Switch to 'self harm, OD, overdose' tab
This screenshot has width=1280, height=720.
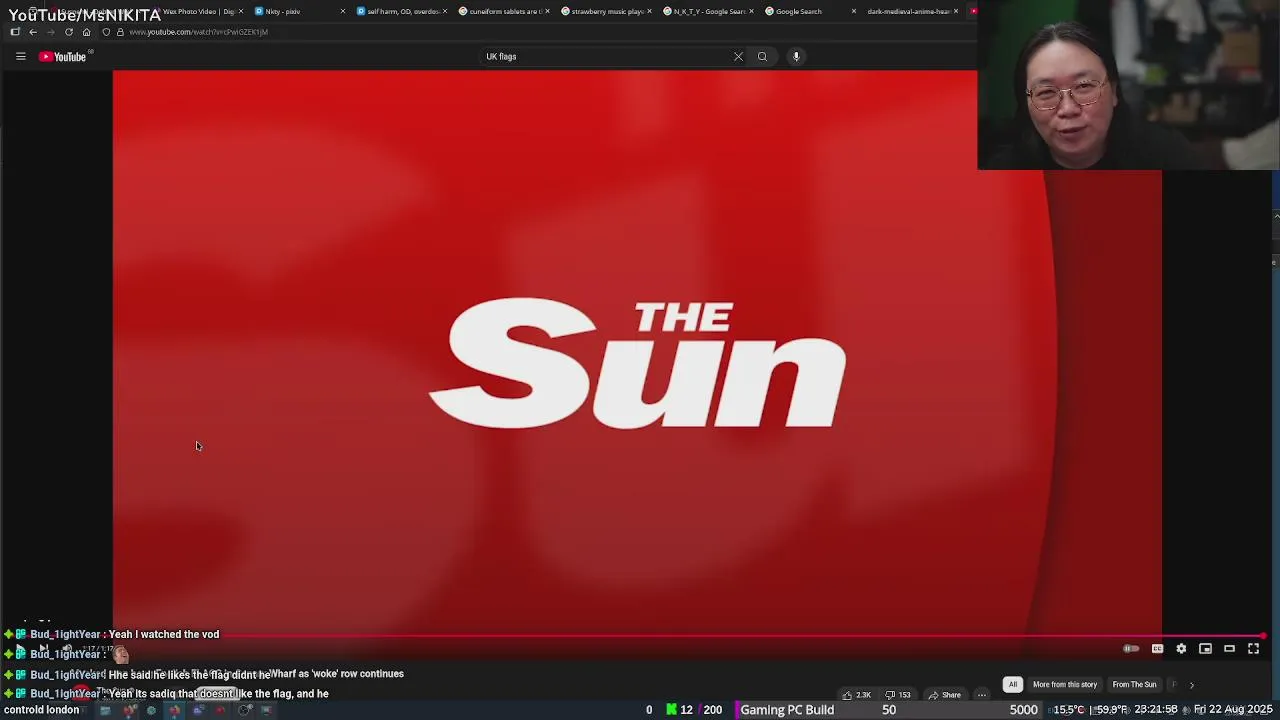[402, 11]
